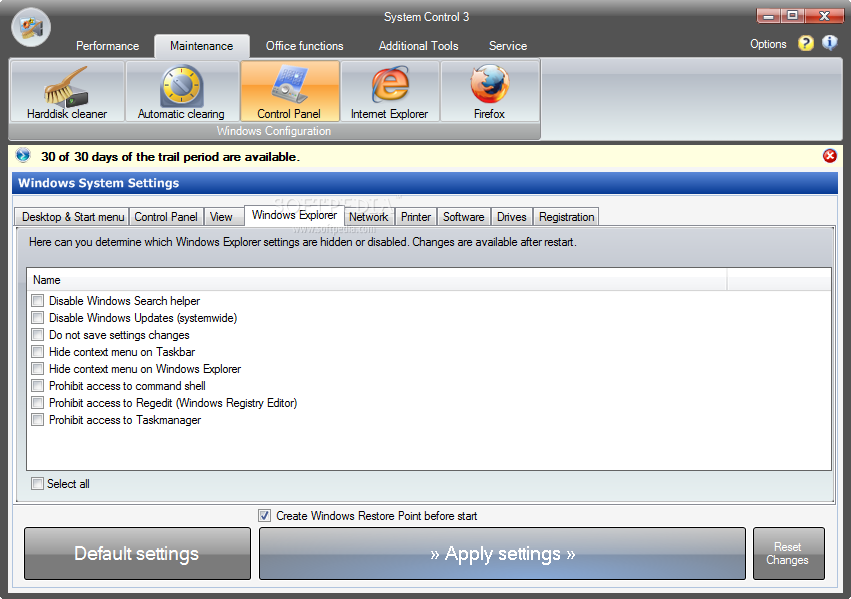The height and width of the screenshot is (599, 851).
Task: Open the Registration tab
Action: click(x=567, y=217)
